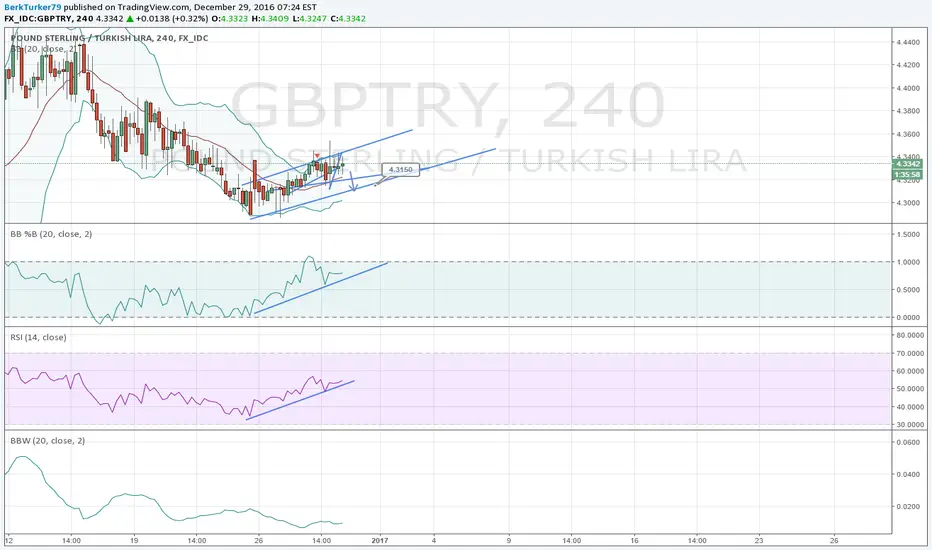Click the 30.0000 level on the RSI axis
The image size is (932, 550).
[909, 425]
